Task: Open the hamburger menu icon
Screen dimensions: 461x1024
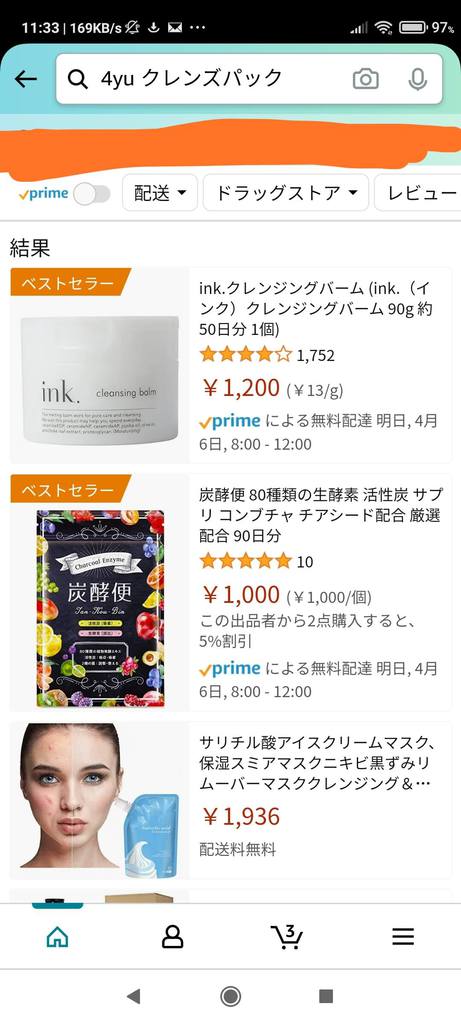Action: [x=403, y=937]
